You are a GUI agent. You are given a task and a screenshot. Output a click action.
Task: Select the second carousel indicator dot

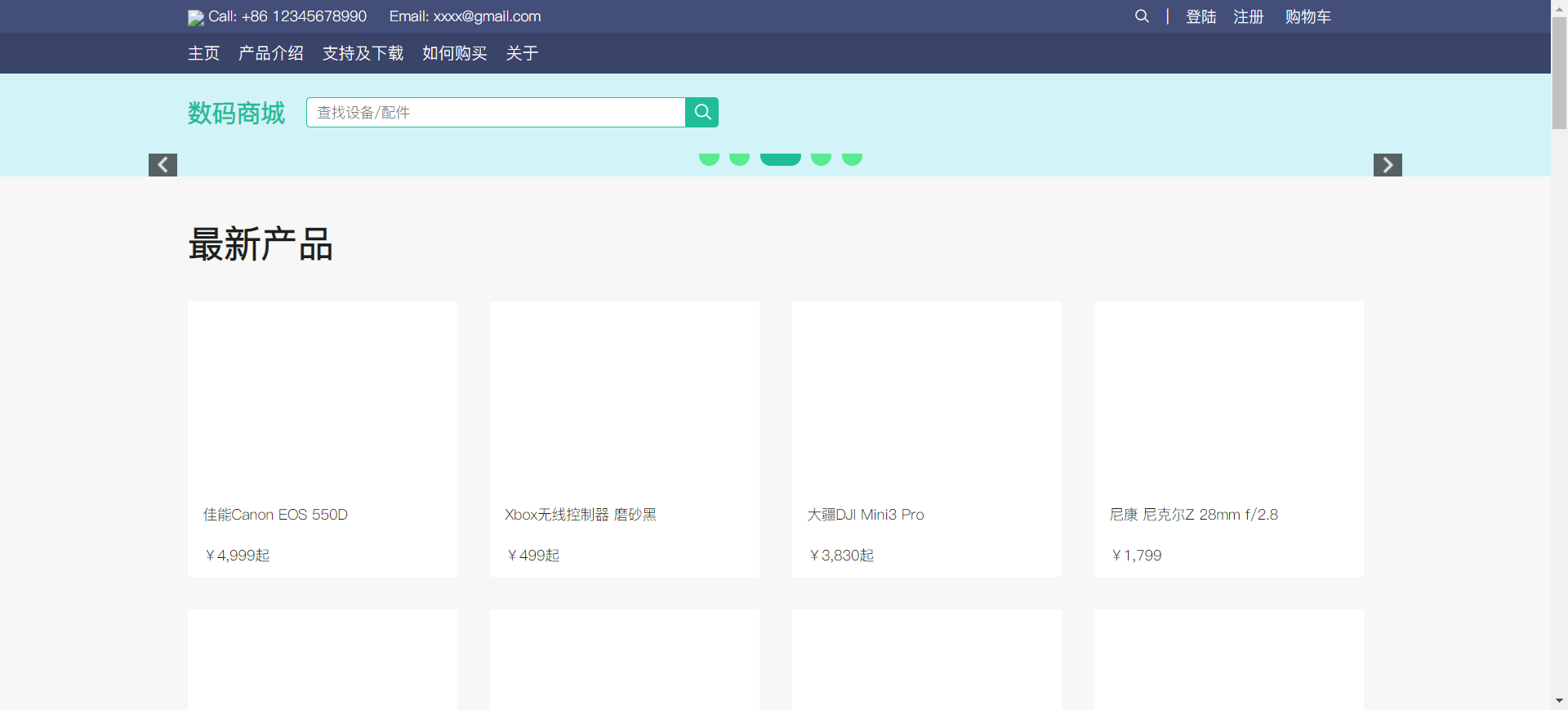pyautogui.click(x=739, y=159)
